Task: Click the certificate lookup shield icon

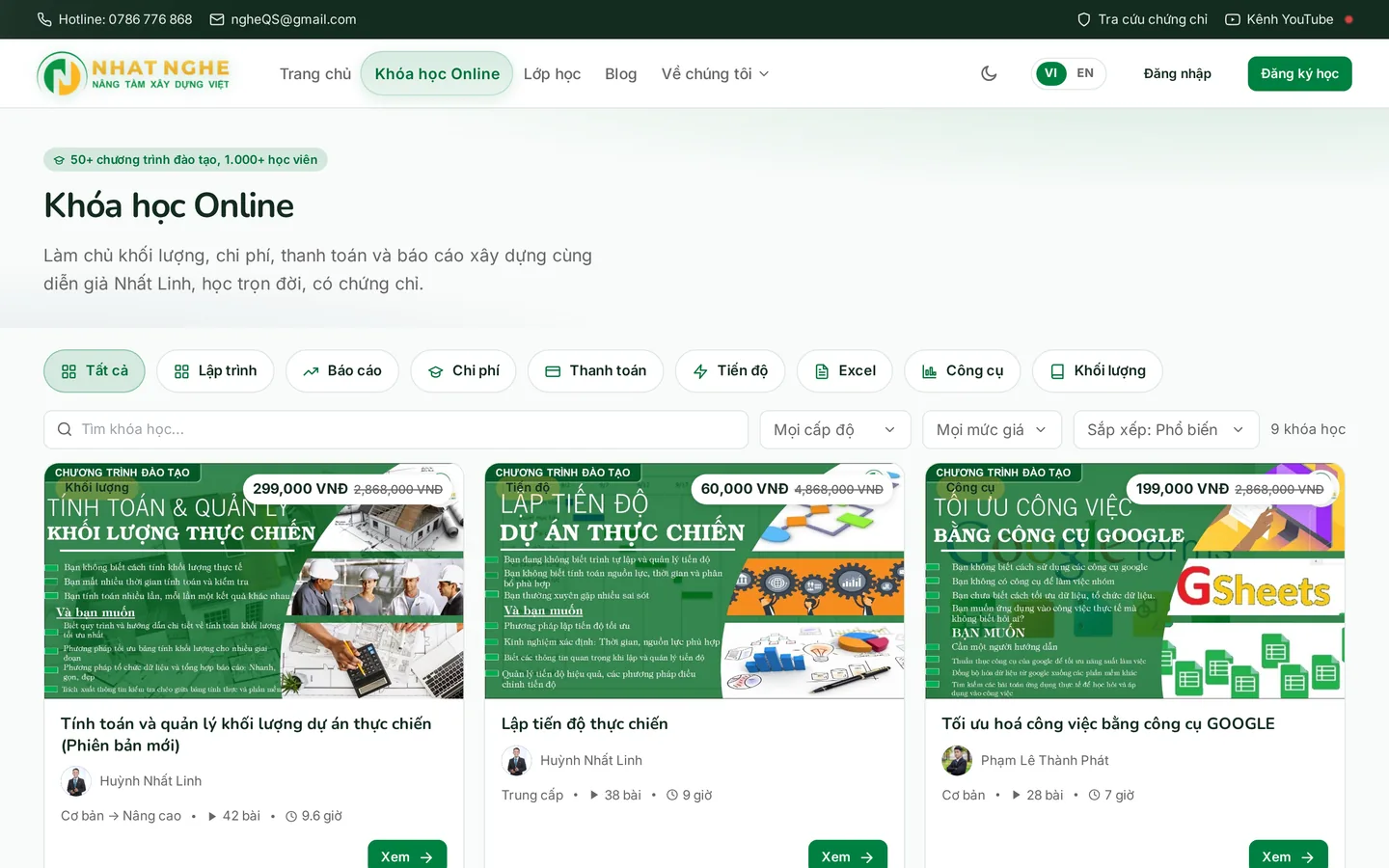Action: pos(1084,19)
